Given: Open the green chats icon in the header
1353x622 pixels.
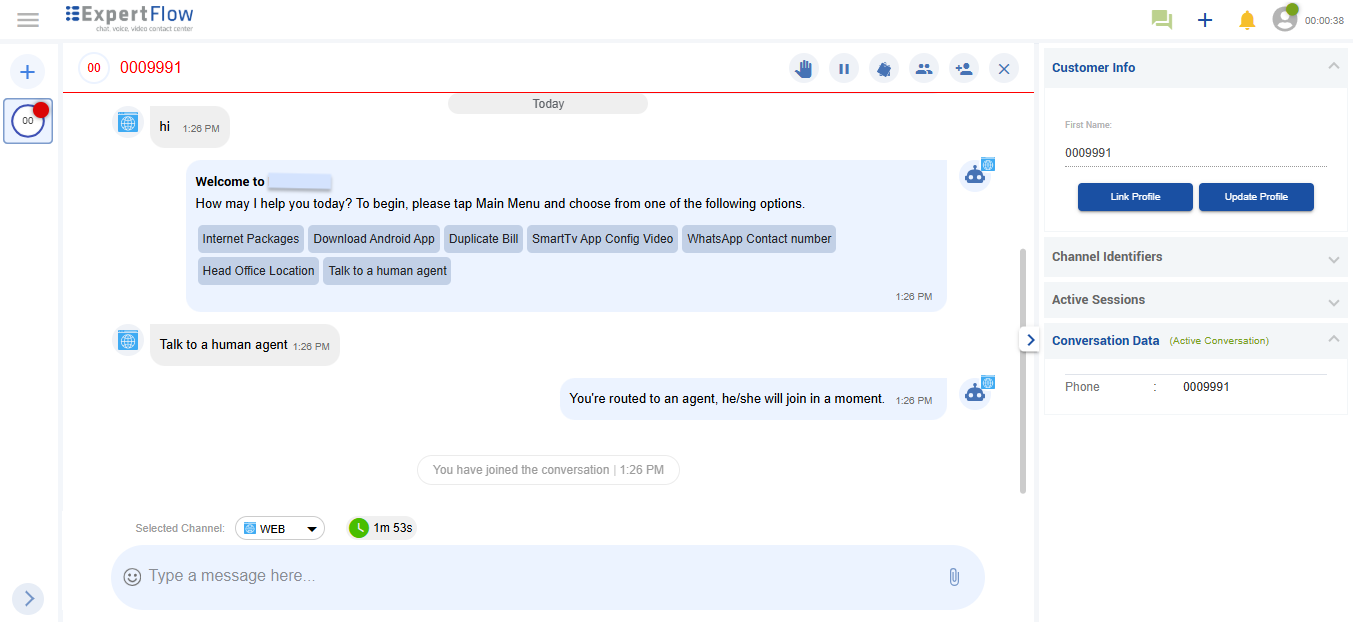Looking at the screenshot, I should (x=1161, y=19).
